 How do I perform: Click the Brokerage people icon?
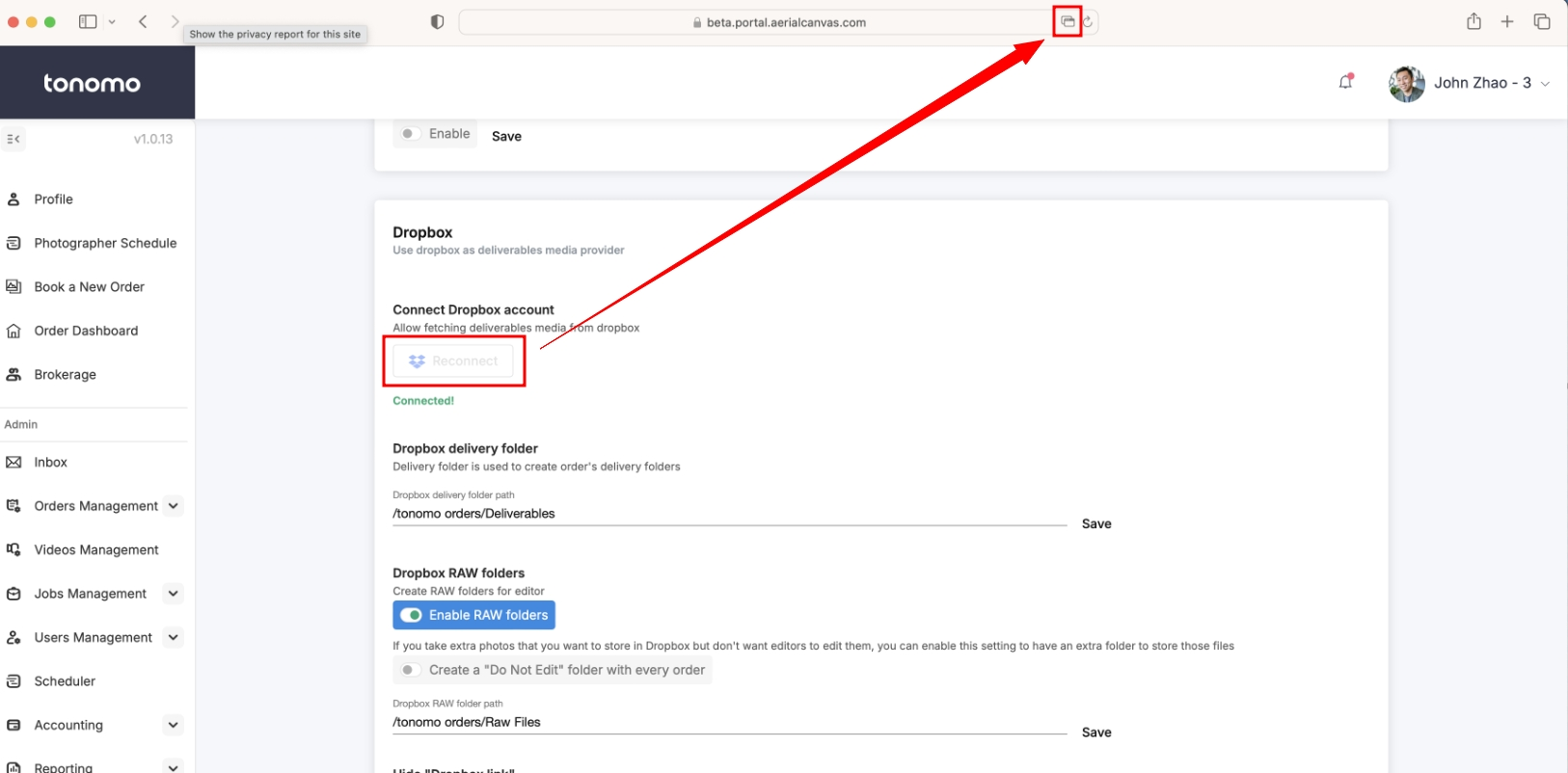(14, 374)
